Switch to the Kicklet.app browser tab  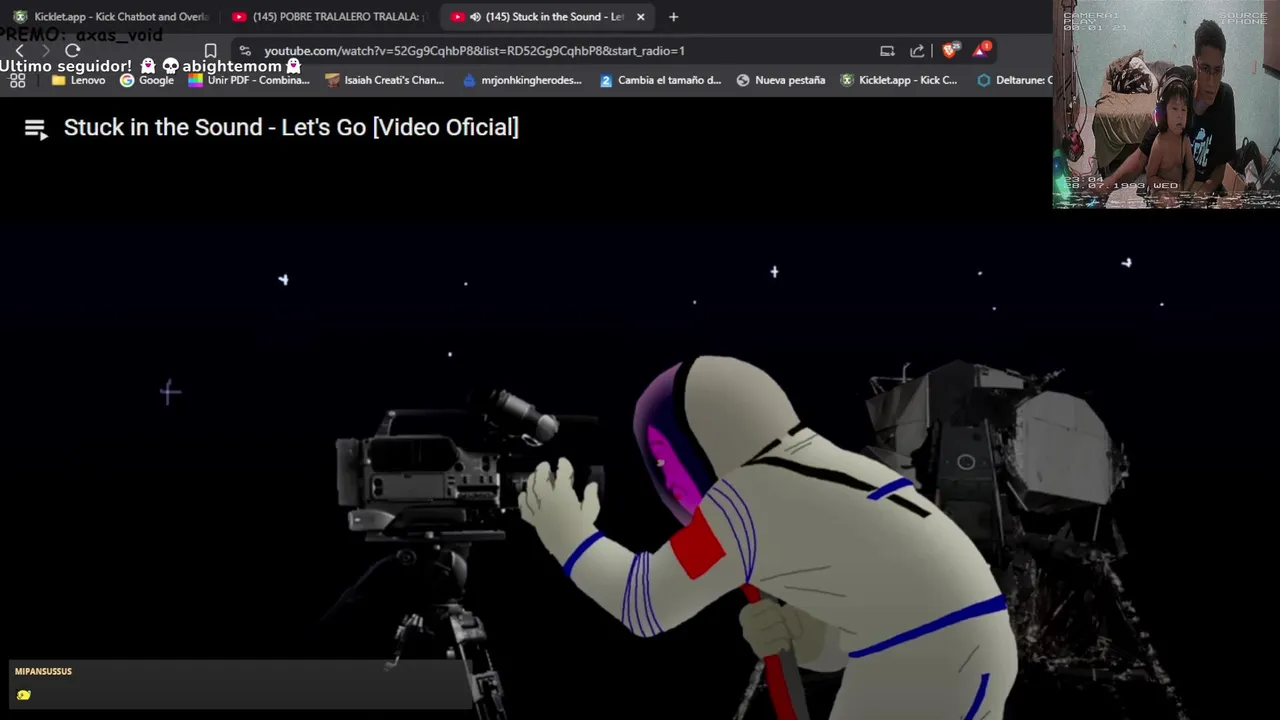tap(110, 17)
